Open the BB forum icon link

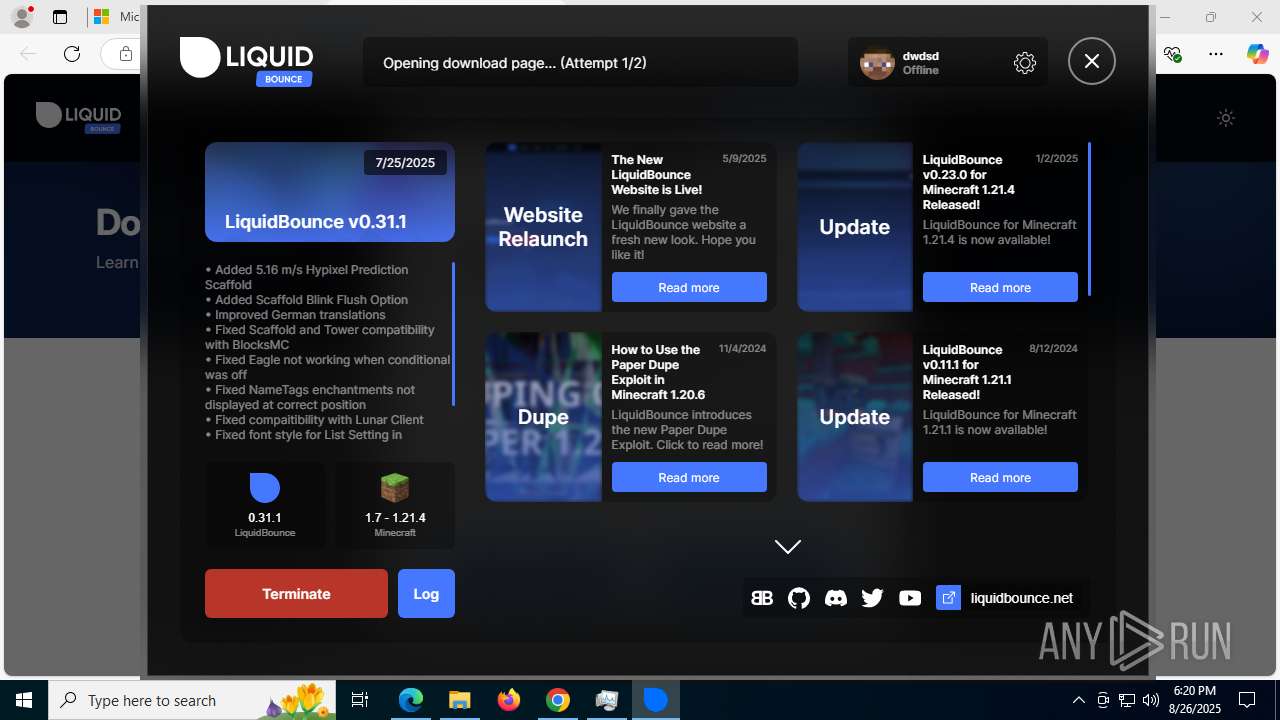(762, 598)
